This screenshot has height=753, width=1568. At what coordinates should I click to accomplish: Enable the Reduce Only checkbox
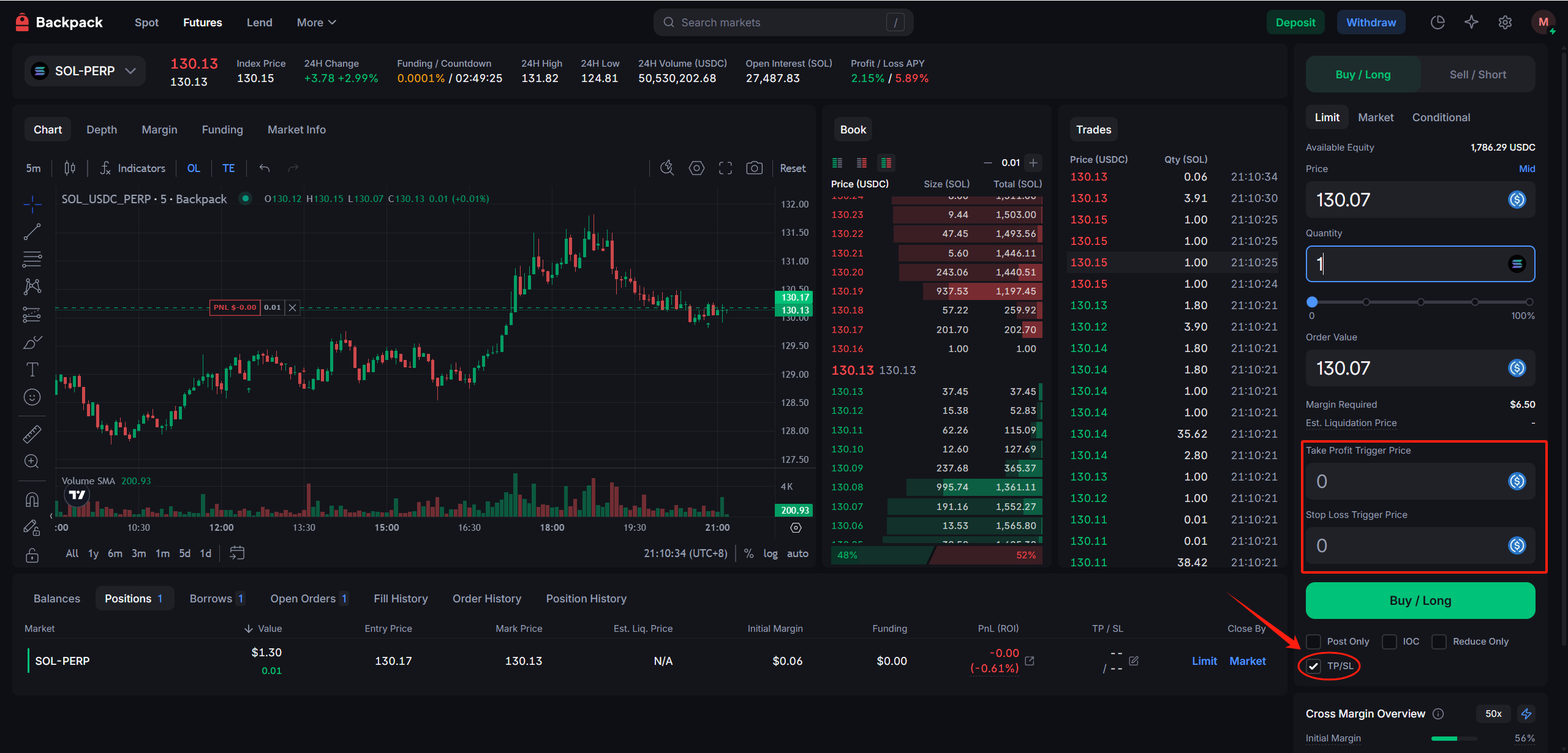coord(1439,642)
